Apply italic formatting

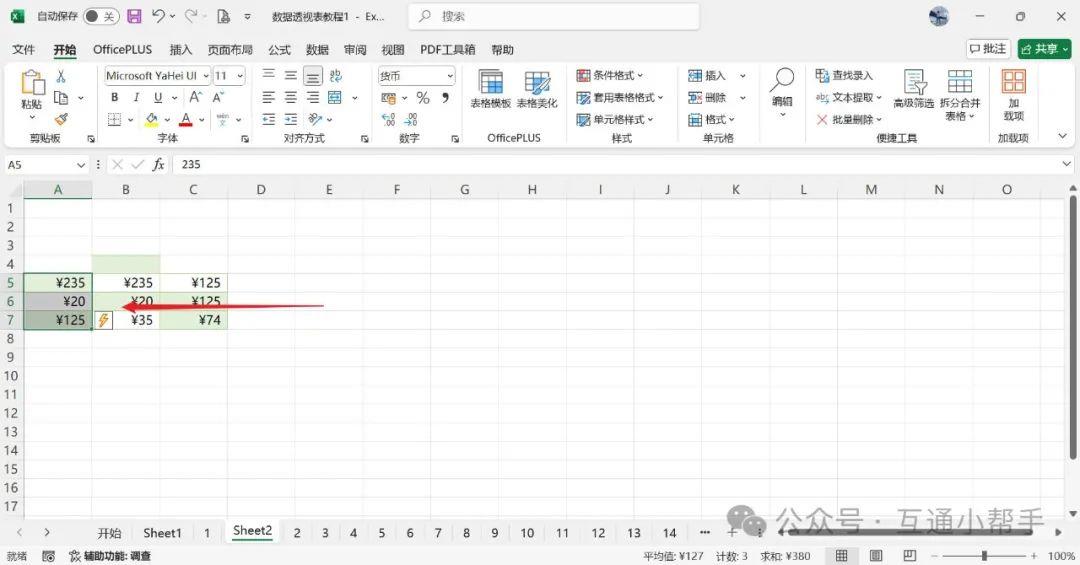coord(136,98)
